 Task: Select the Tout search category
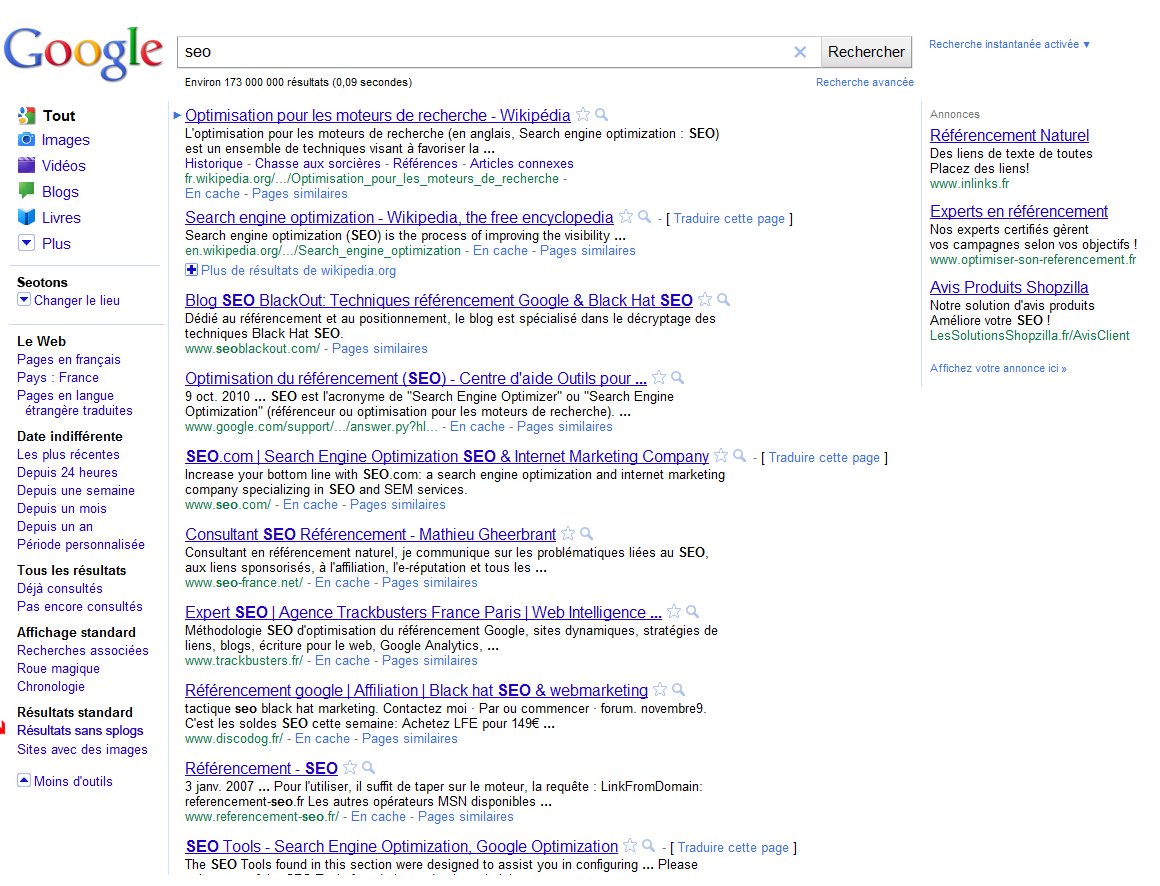[58, 115]
